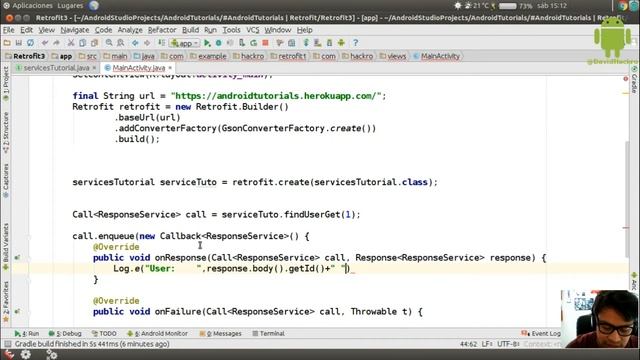Click the Synchronize refresh toolbar icon
The width and height of the screenshot is (640, 360).
(x=31, y=43)
